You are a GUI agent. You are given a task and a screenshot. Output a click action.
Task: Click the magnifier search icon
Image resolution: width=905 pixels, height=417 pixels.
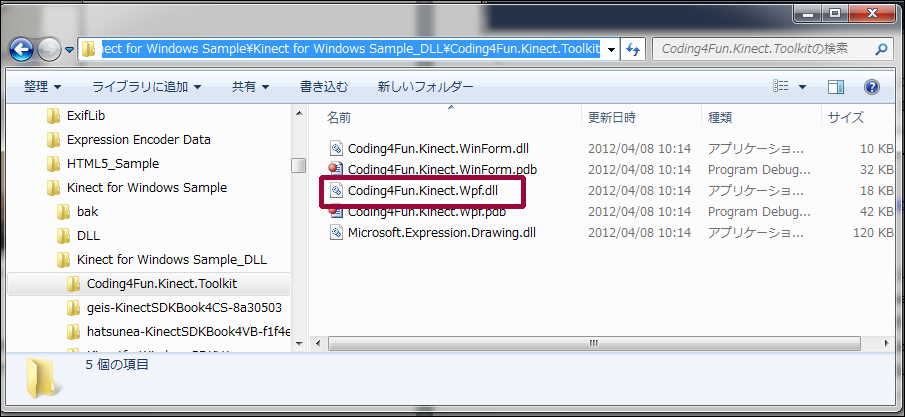[881, 50]
